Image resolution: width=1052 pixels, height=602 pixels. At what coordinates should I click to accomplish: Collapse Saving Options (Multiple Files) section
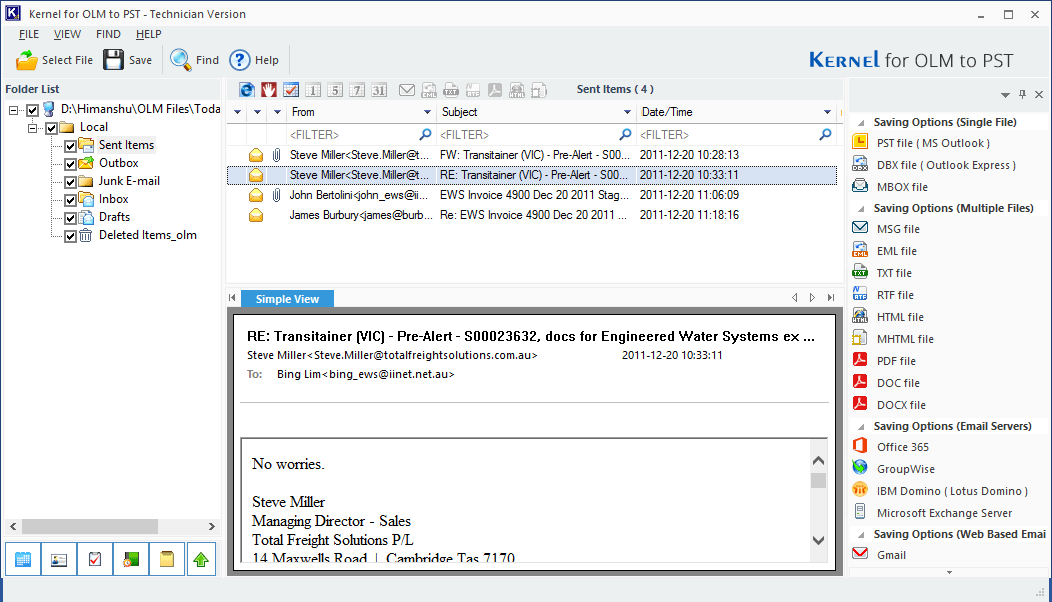tap(861, 209)
